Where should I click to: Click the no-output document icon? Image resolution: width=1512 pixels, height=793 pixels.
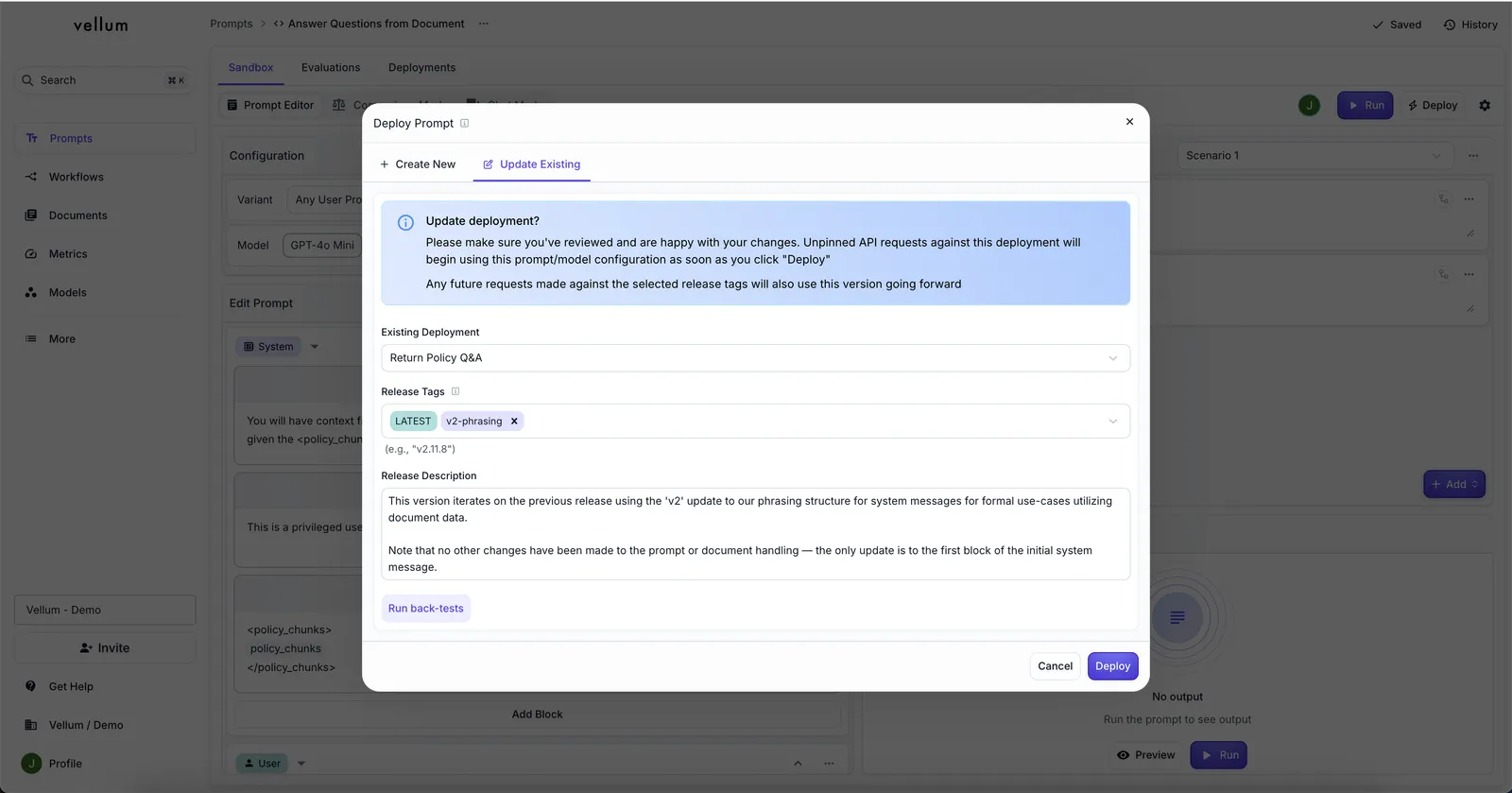click(1177, 617)
